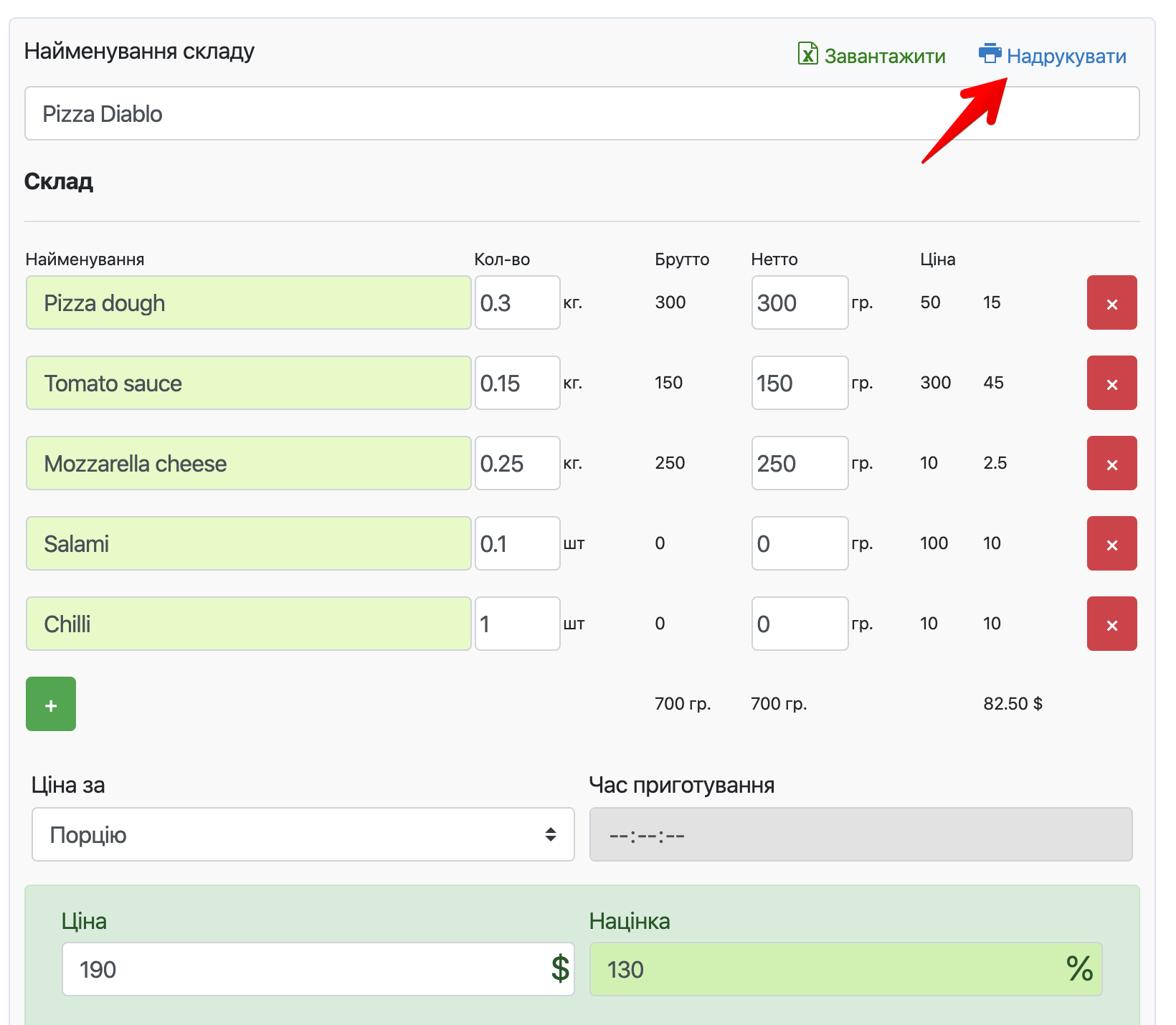Screen dimensions: 1176x1025
Task: Add a new ingredient with green plus
Action: pyautogui.click(x=51, y=705)
